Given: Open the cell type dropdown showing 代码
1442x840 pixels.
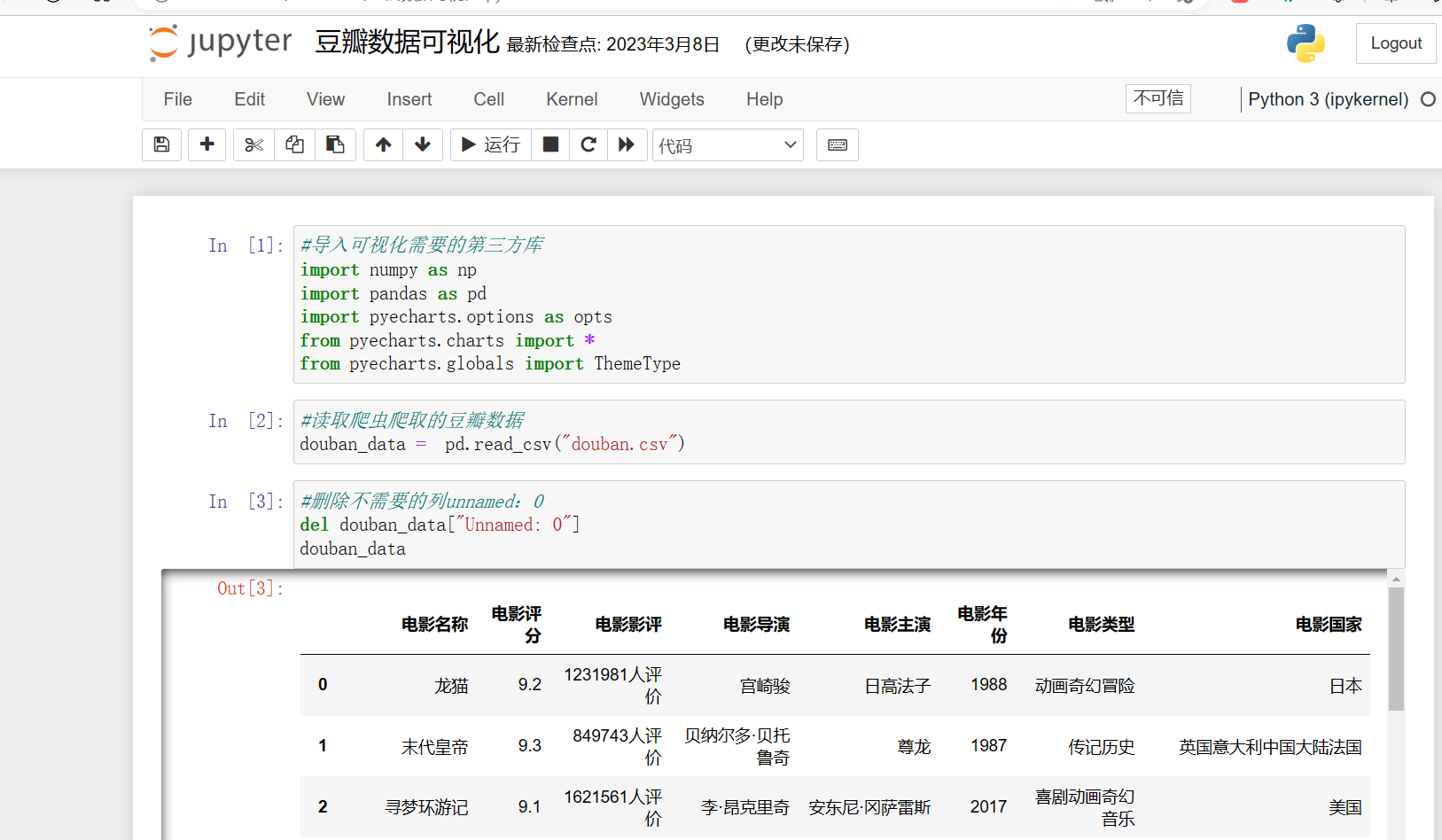Looking at the screenshot, I should click(728, 145).
